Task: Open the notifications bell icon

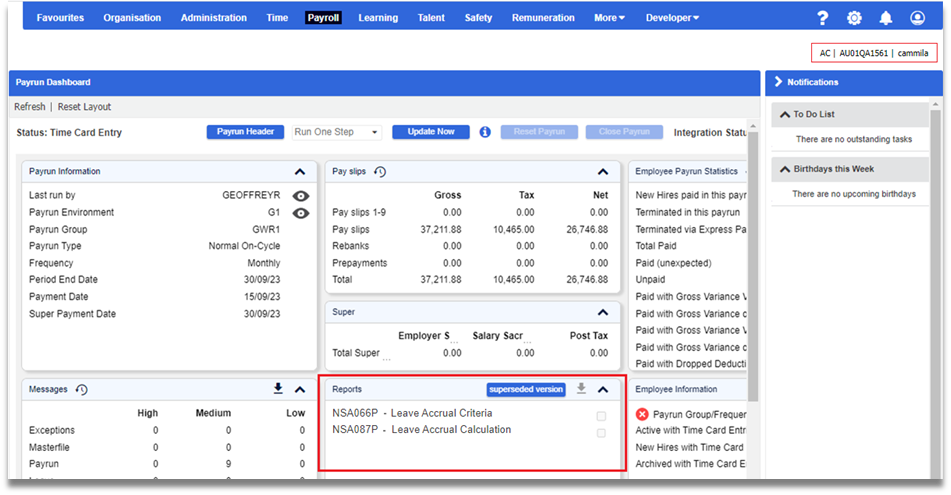Action: [x=886, y=18]
